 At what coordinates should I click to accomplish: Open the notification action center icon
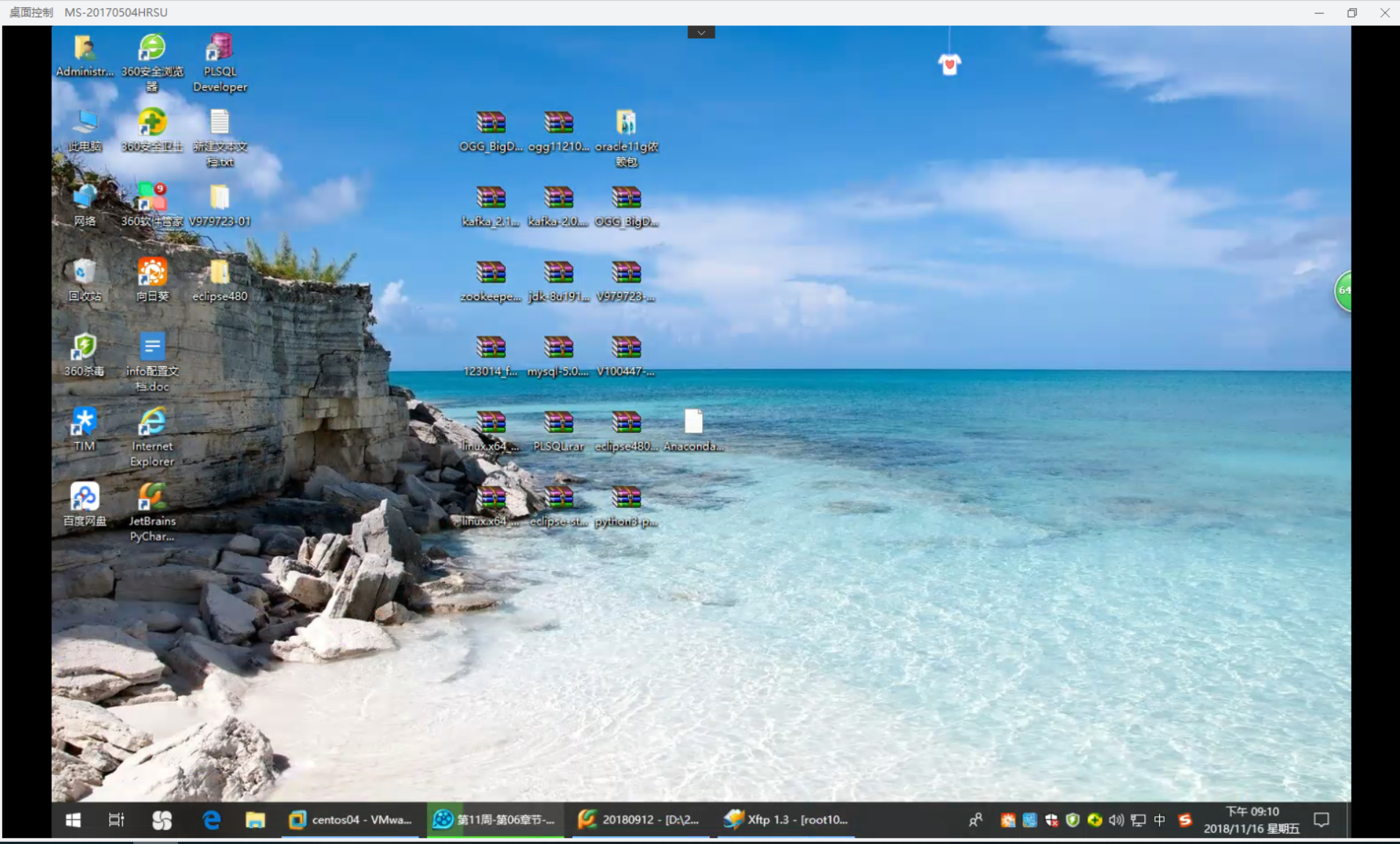tap(1322, 820)
